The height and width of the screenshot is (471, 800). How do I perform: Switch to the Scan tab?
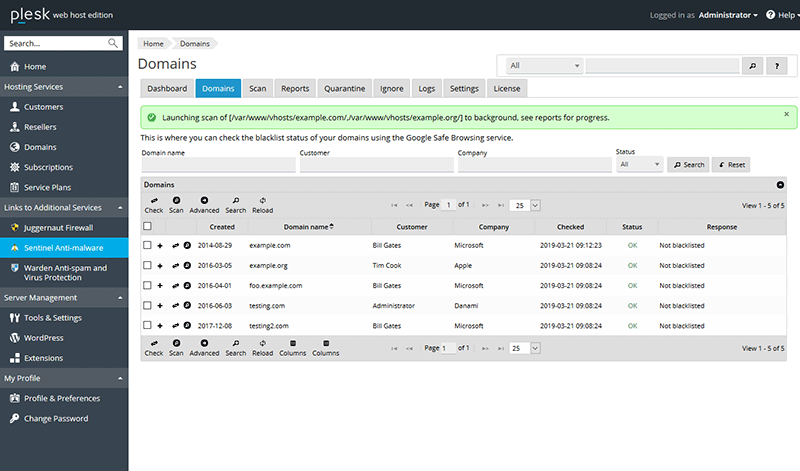[258, 88]
